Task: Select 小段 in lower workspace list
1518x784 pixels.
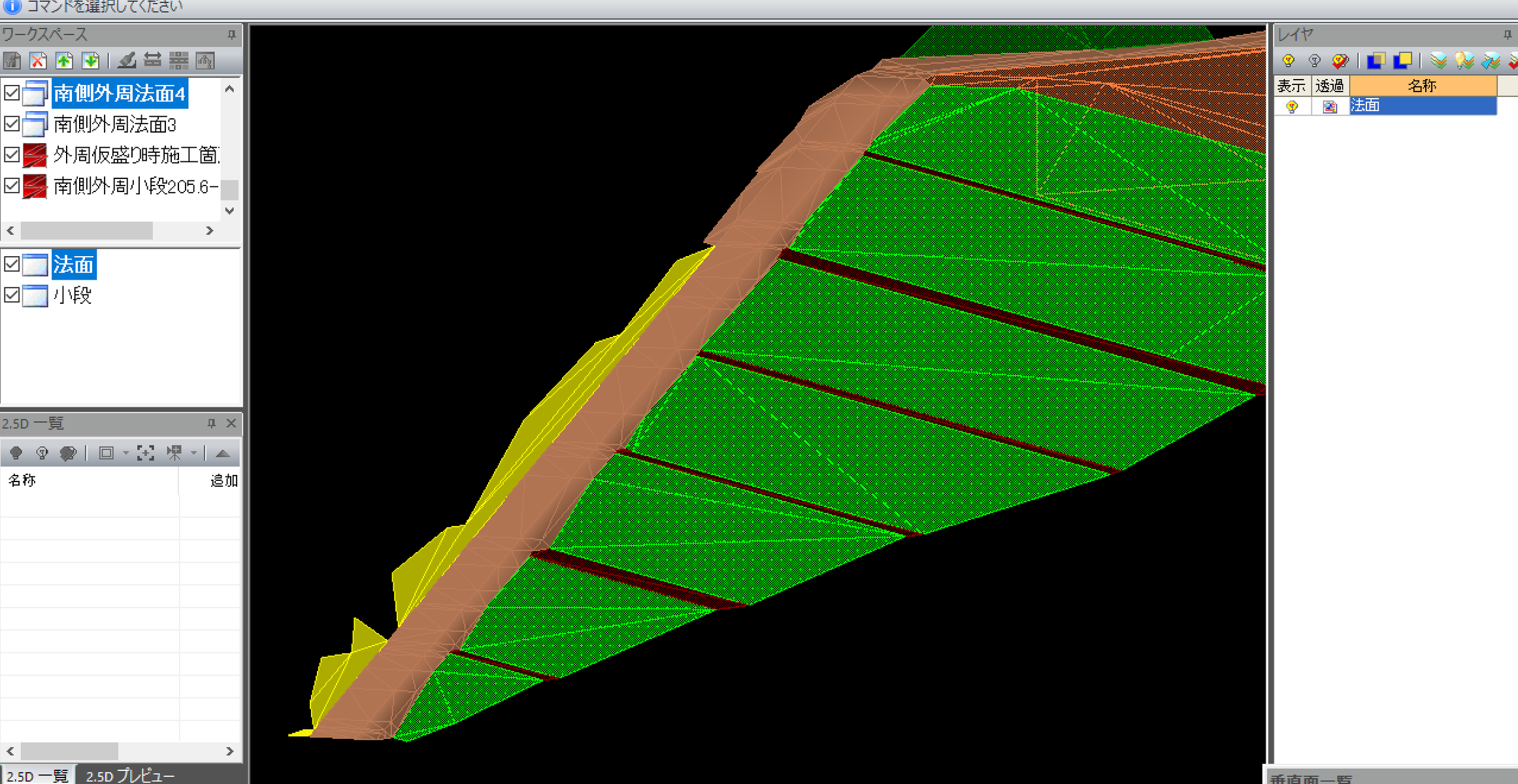Action: [72, 295]
